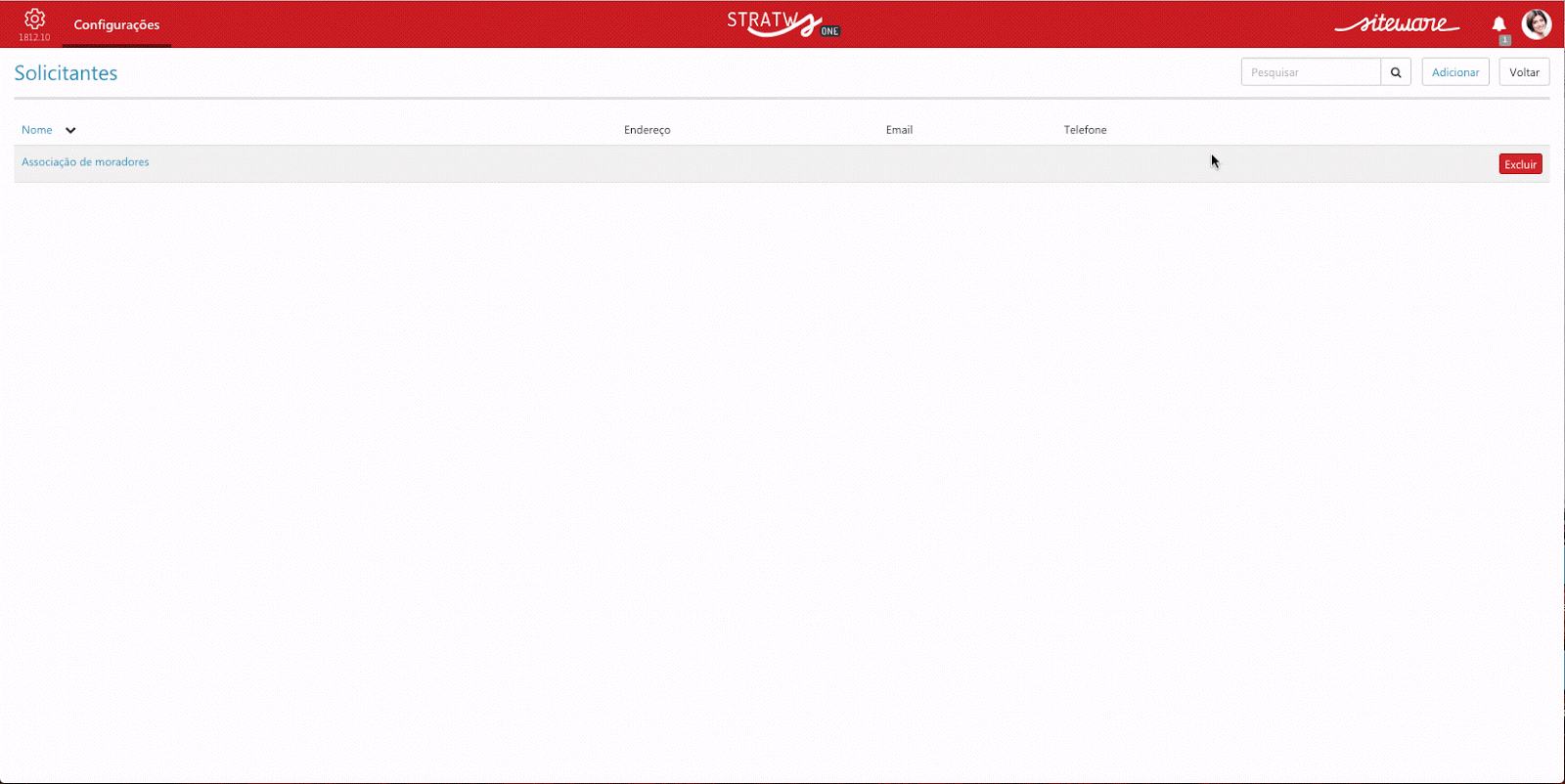The image size is (1565, 784).
Task: Click the Email column header
Action: [x=899, y=130]
